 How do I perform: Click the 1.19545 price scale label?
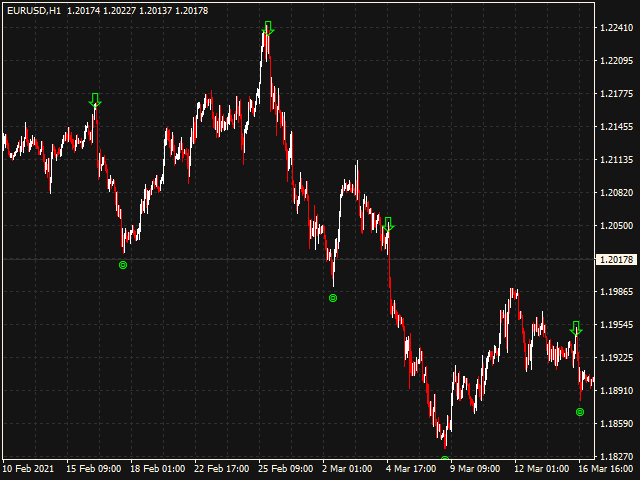click(616, 325)
